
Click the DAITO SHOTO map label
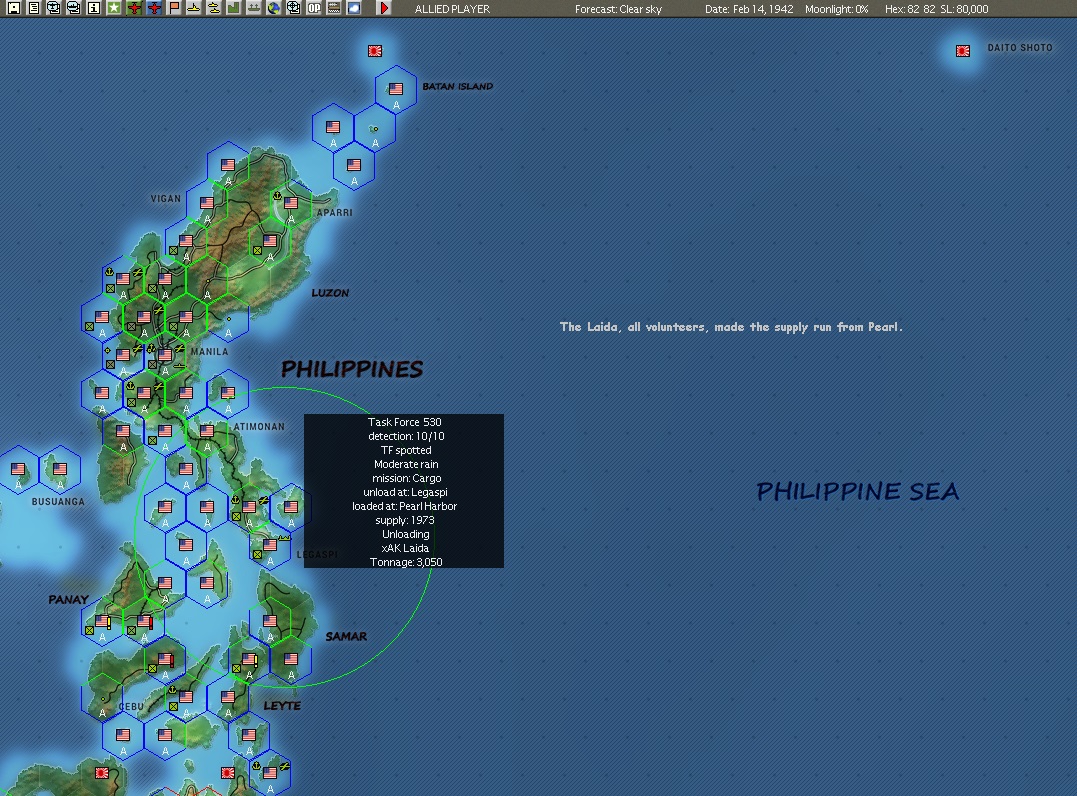[x=1019, y=48]
